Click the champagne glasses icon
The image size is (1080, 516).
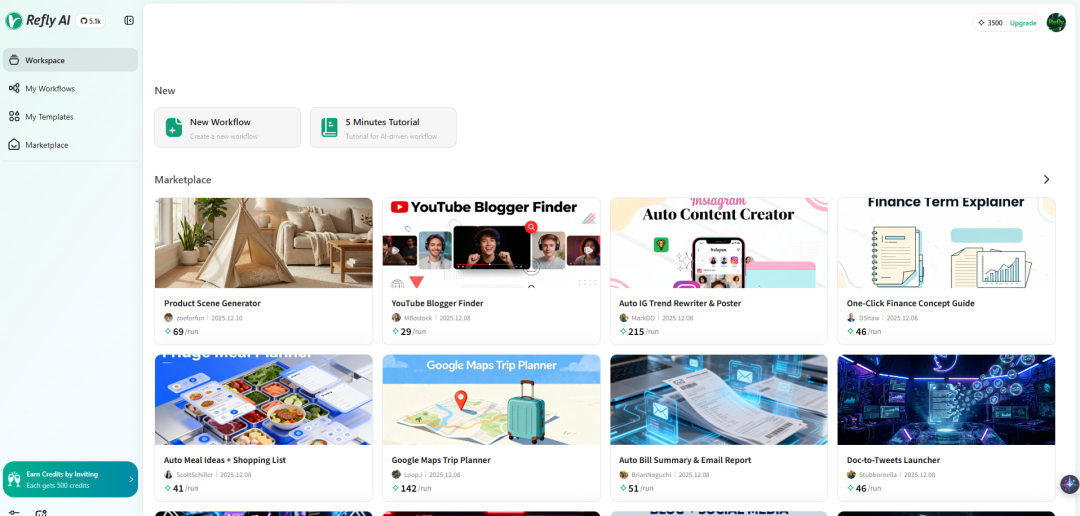coord(14,479)
